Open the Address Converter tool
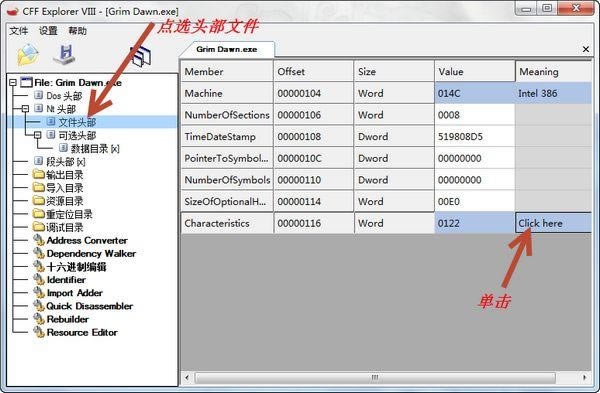The image size is (600, 393). [87, 240]
